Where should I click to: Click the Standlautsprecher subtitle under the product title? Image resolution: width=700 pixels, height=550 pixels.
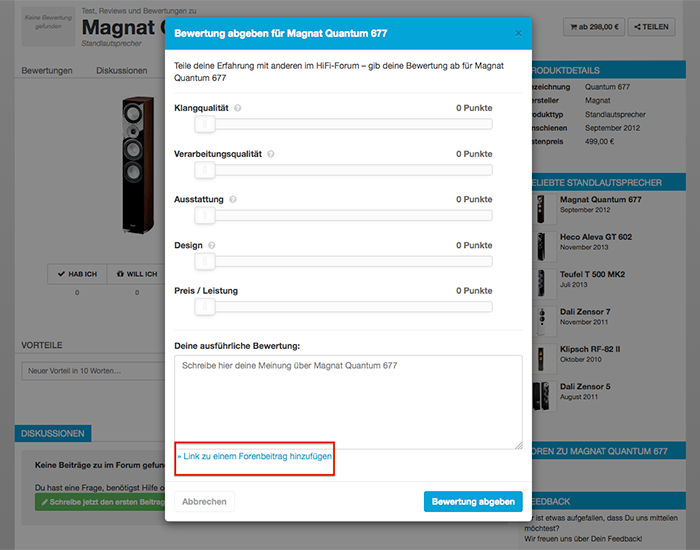click(x=111, y=44)
